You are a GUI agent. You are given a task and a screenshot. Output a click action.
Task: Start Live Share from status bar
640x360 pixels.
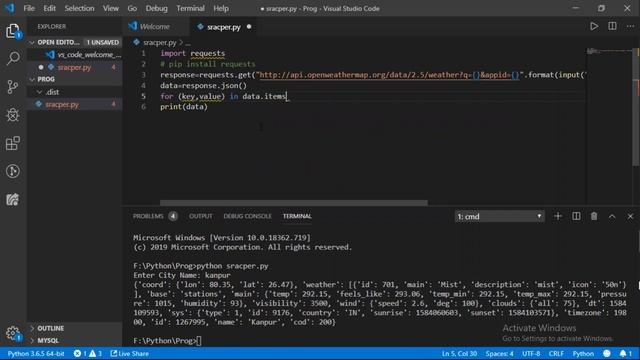tap(129, 353)
